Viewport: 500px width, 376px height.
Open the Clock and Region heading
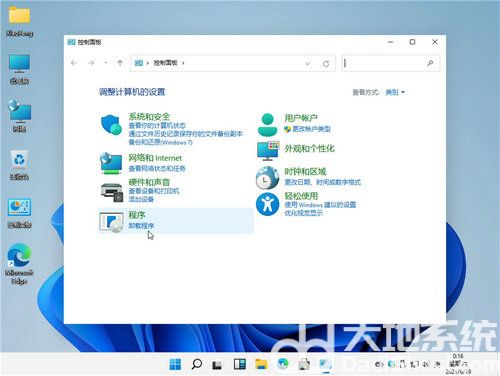tap(305, 172)
